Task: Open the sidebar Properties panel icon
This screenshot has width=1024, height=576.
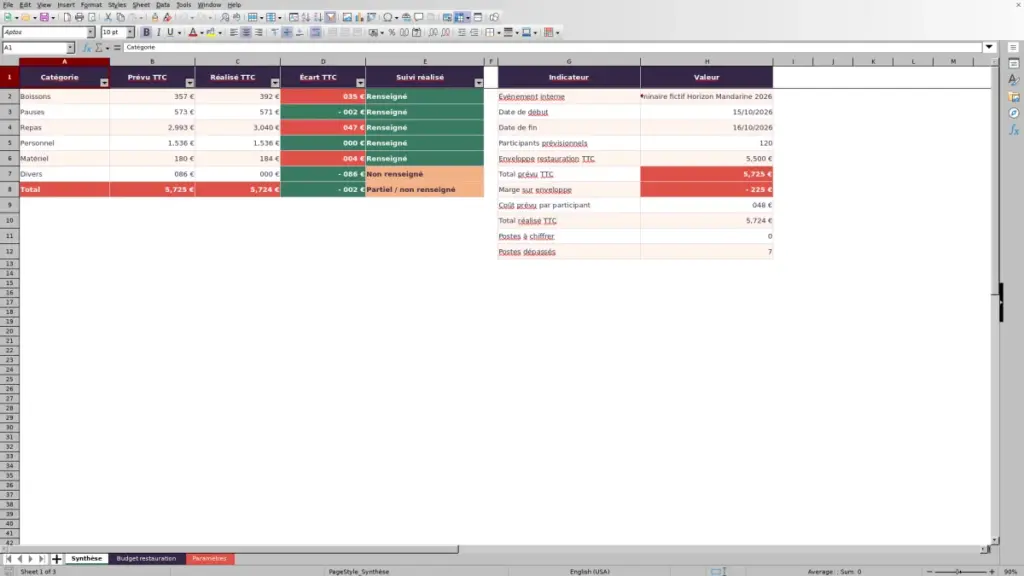Action: (1014, 64)
